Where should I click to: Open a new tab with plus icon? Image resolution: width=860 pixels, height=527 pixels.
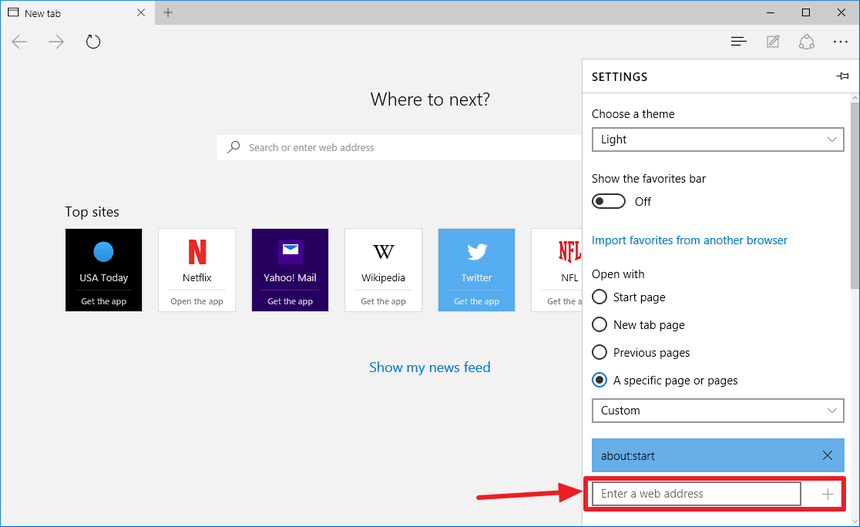[x=168, y=13]
